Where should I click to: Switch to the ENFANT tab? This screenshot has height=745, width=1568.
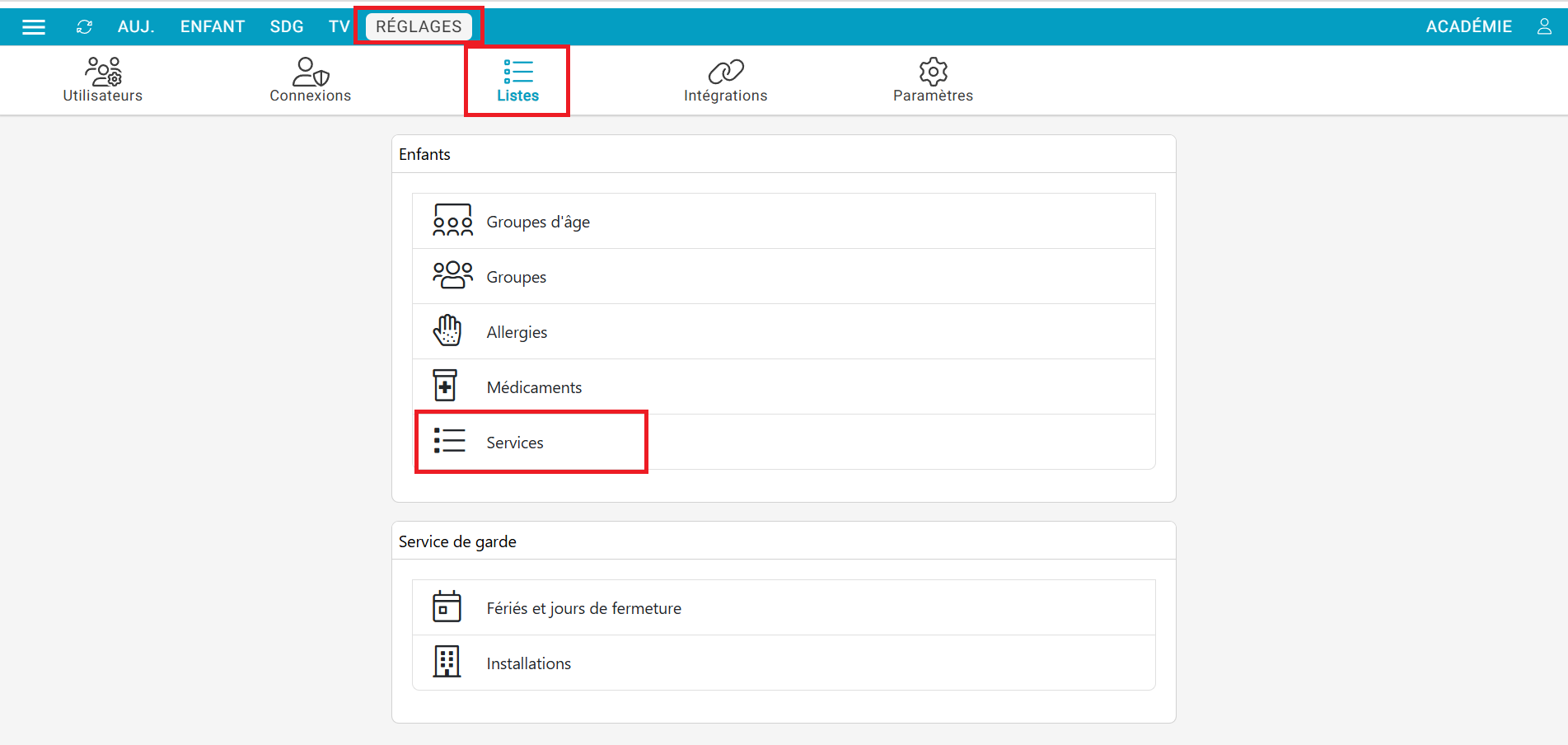[x=213, y=27]
